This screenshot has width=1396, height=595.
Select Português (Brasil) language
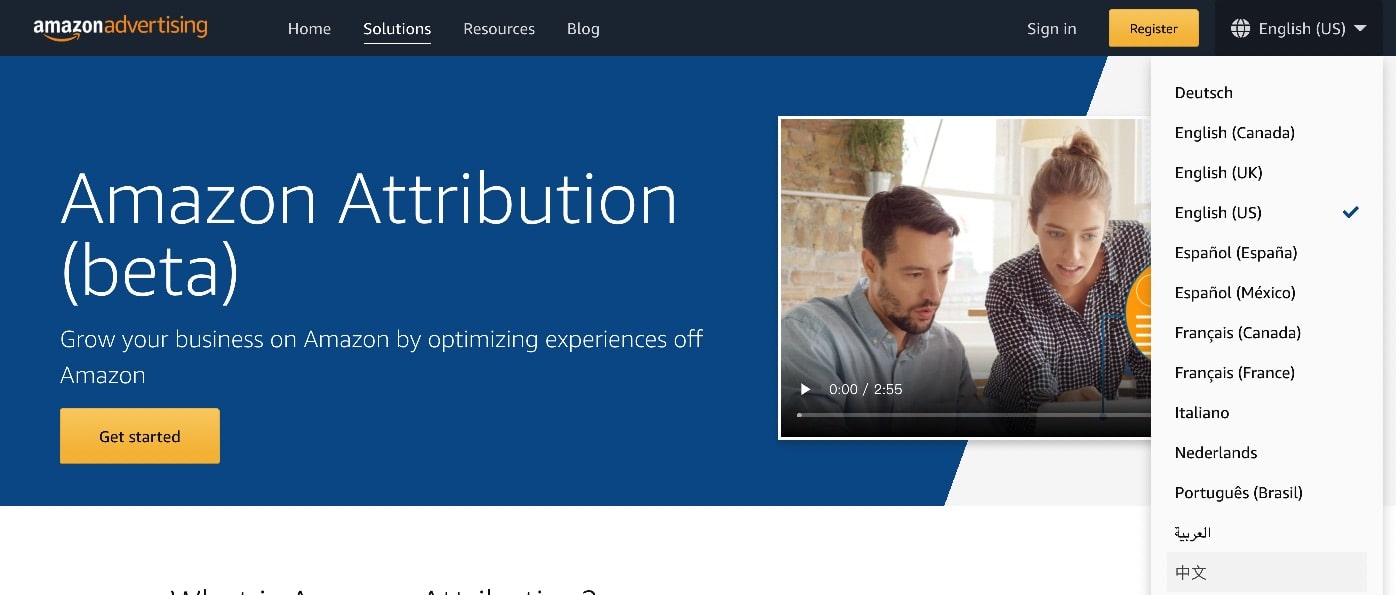click(x=1238, y=492)
